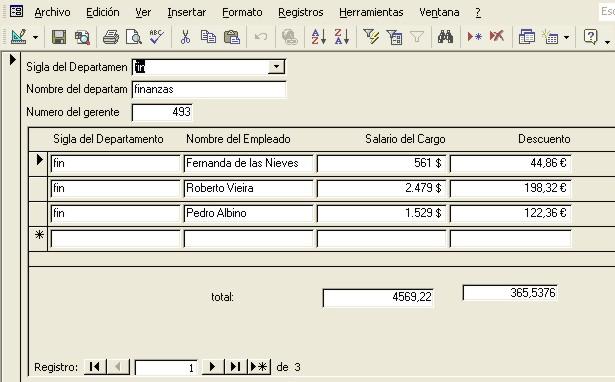This screenshot has width=615, height=382.
Task: Apply Filter by Selection icon
Action: click(x=371, y=37)
